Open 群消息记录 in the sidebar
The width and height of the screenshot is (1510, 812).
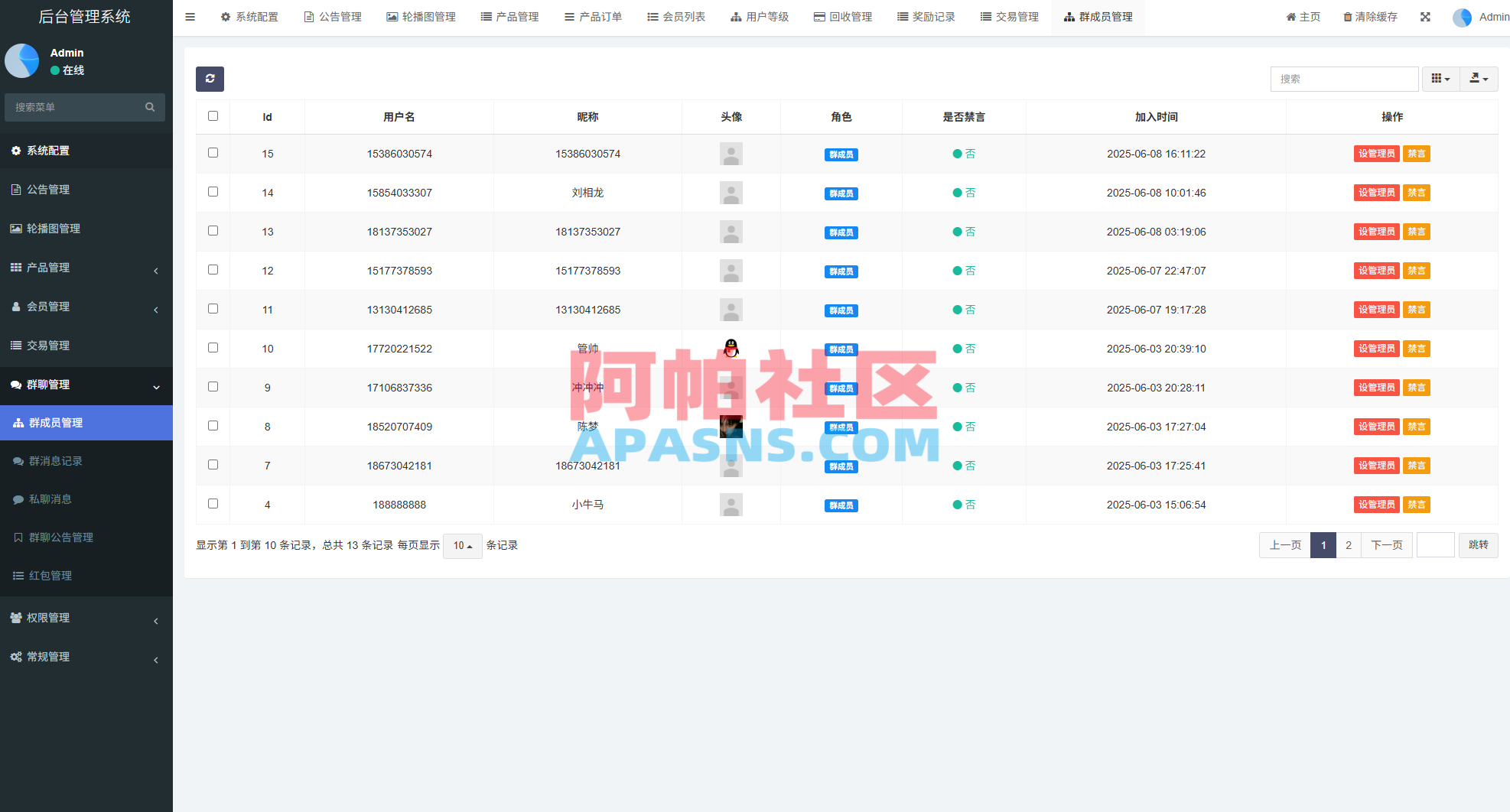[55, 461]
